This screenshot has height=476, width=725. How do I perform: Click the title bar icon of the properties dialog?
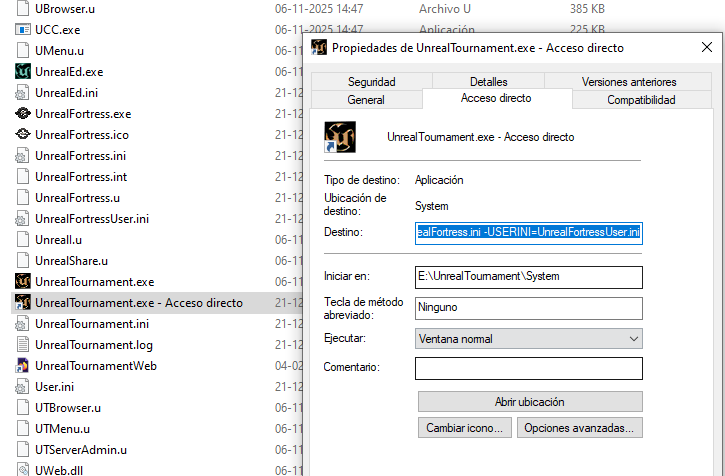tap(319, 48)
